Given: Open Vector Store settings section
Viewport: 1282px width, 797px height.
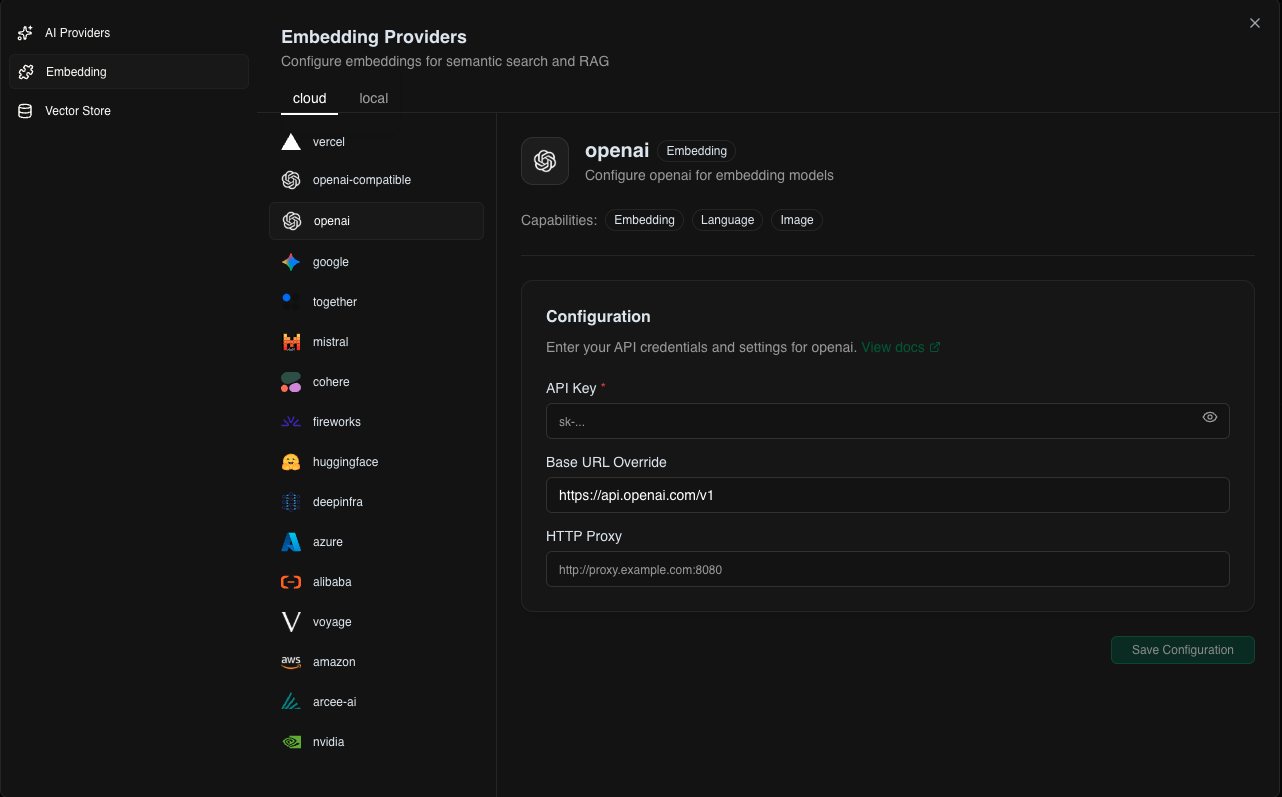Looking at the screenshot, I should tap(77, 111).
